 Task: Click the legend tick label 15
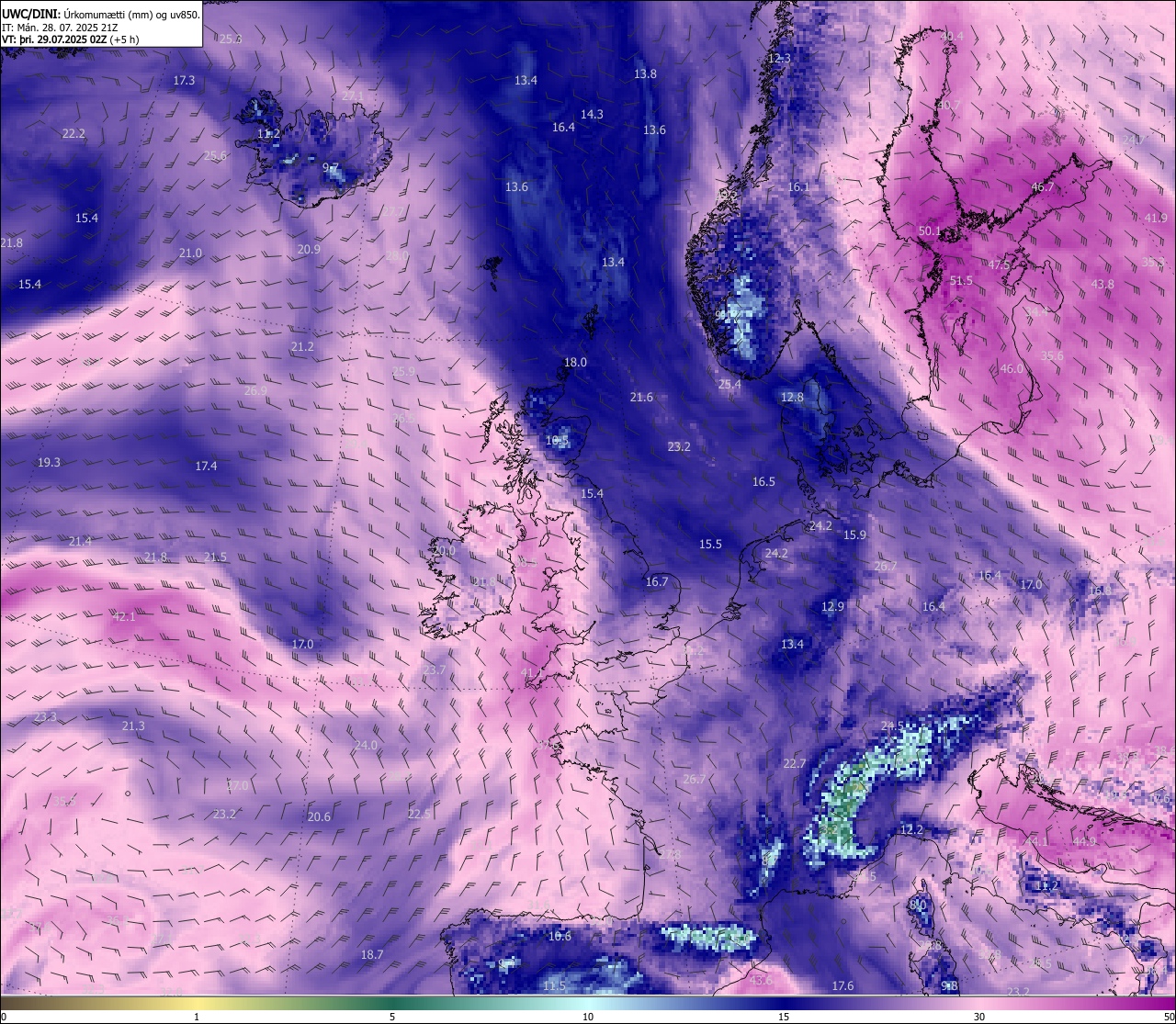784,1017
